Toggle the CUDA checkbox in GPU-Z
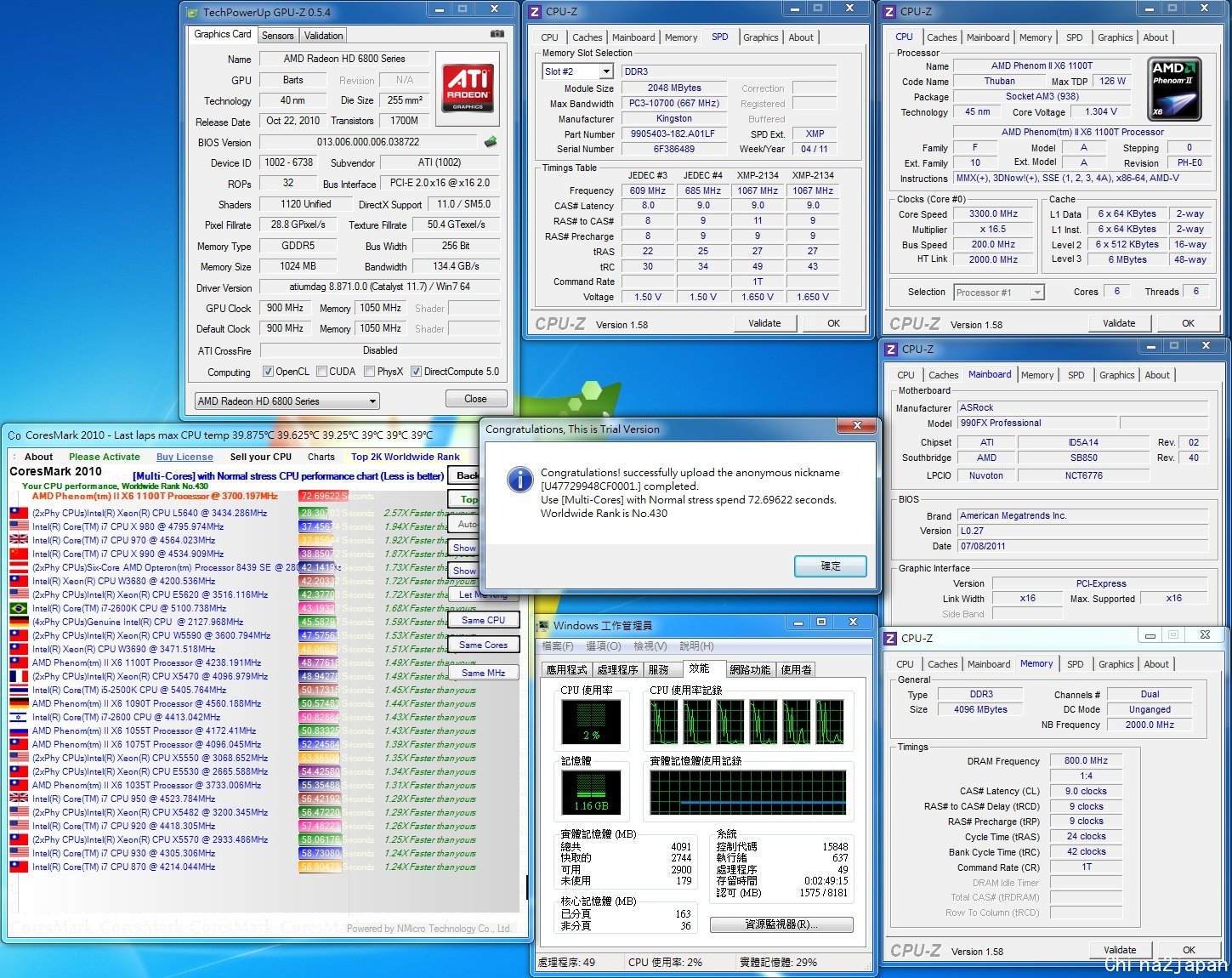This screenshot has width=1232, height=978. (322, 372)
